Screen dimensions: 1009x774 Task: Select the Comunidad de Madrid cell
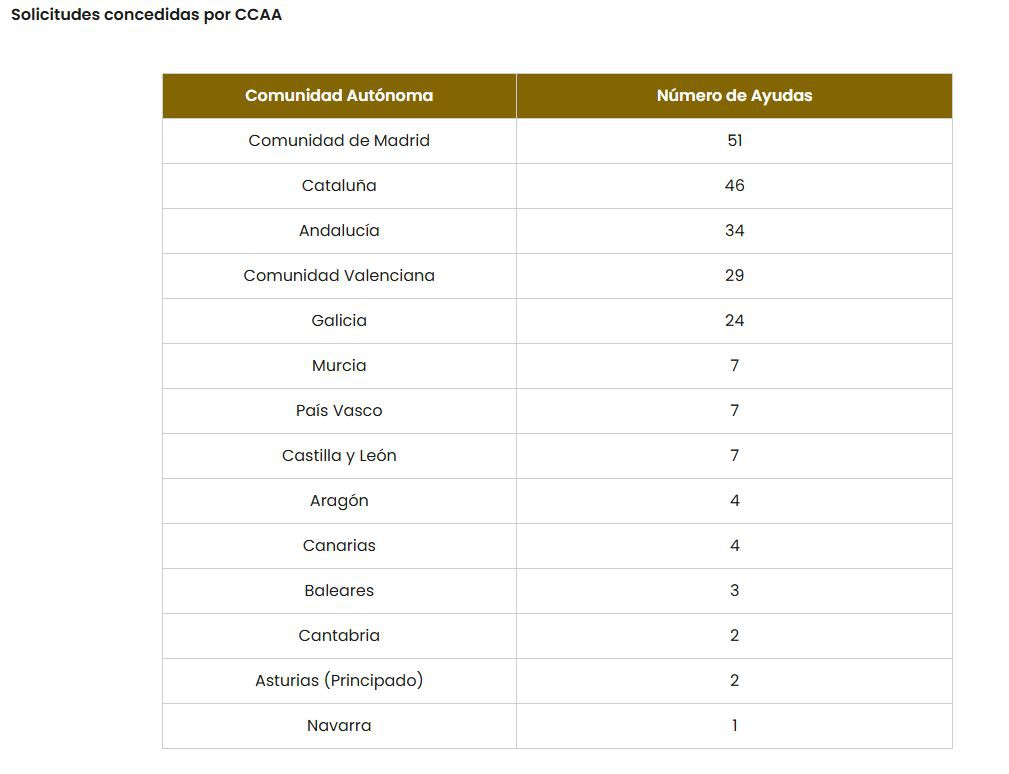pos(339,141)
